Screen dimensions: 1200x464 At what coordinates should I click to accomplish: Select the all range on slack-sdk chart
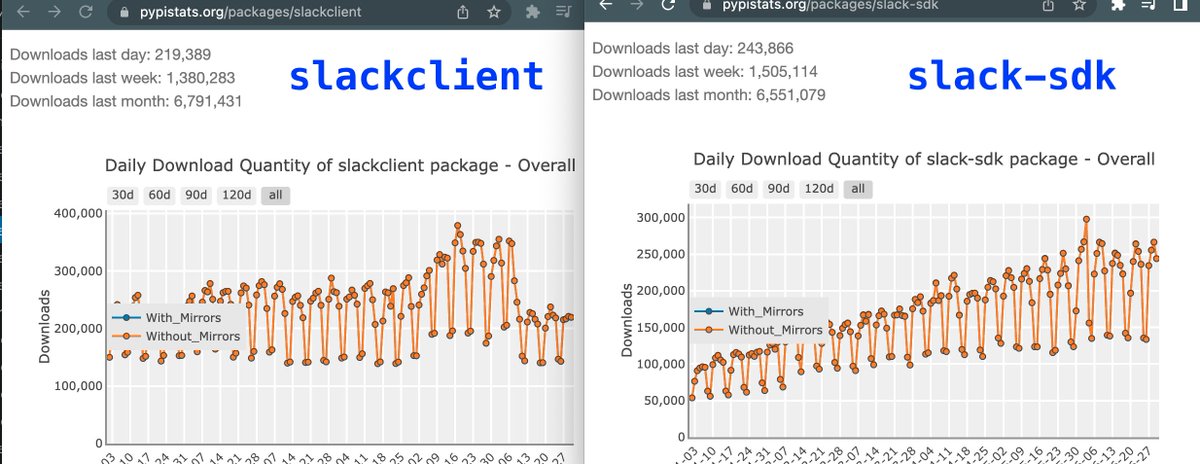(858, 188)
